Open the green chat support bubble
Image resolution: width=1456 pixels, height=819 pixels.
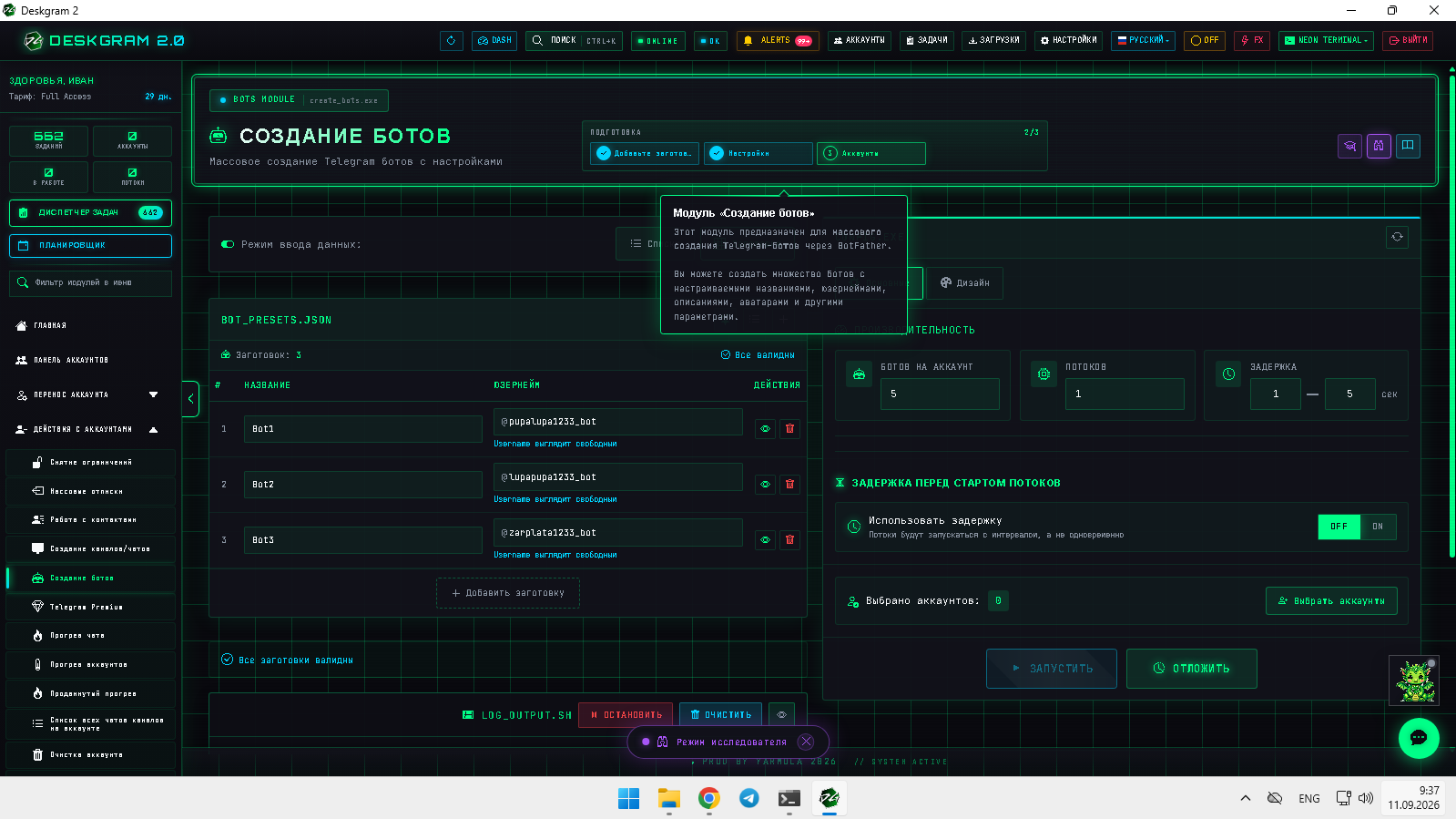tap(1419, 738)
